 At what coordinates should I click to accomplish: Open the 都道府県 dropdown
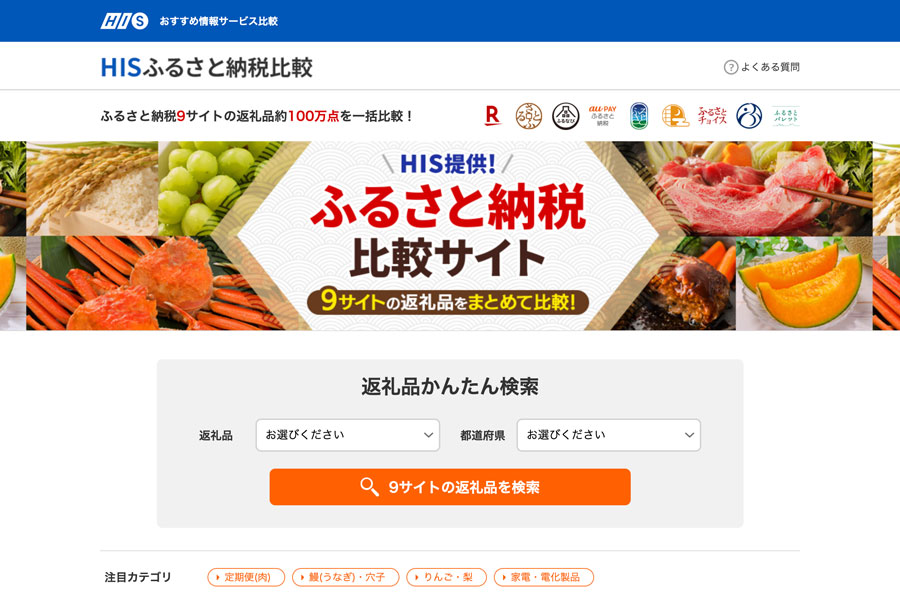click(x=609, y=435)
